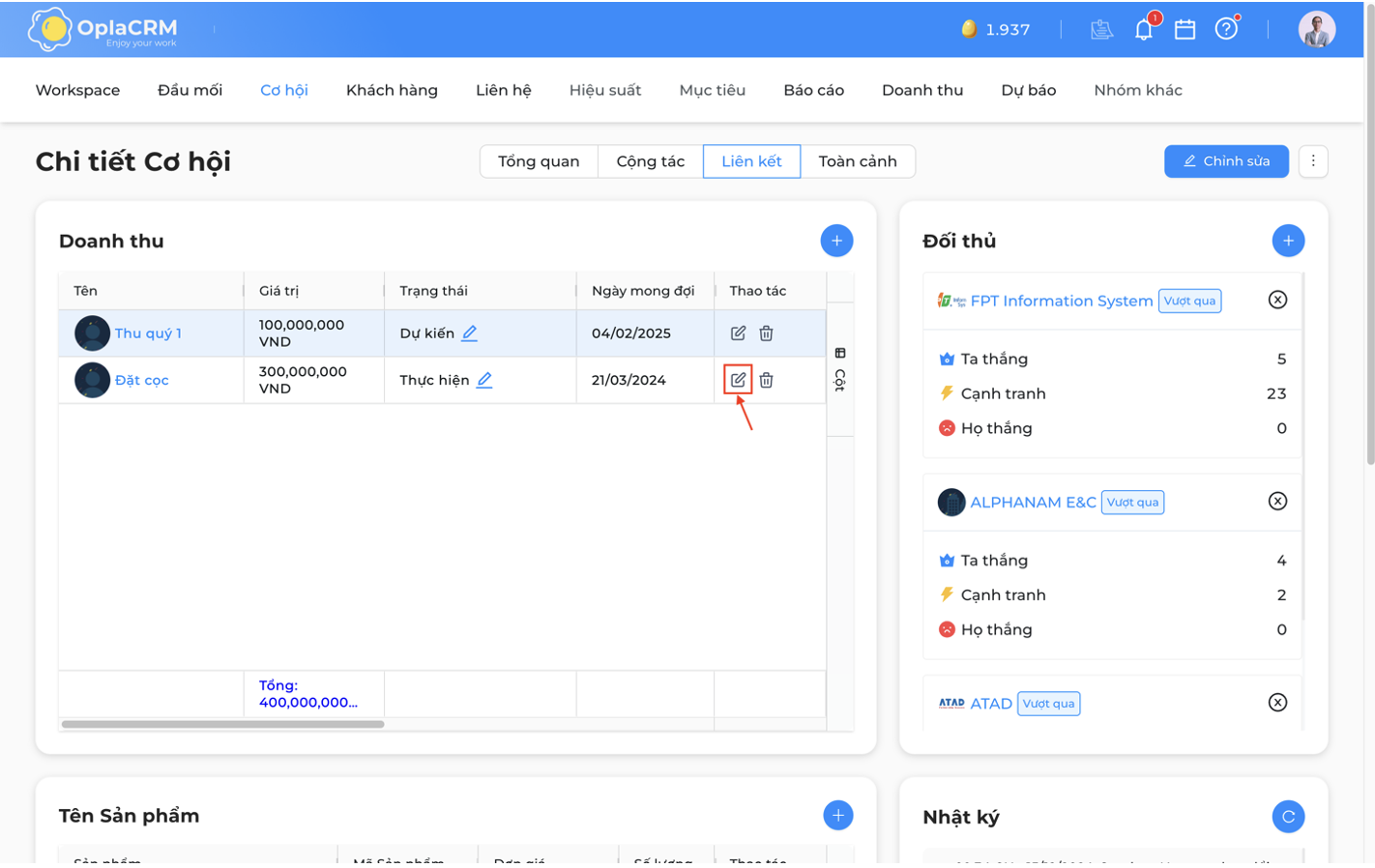Click the revenue table horizontal scrollbar
The image size is (1375, 868).
223,723
